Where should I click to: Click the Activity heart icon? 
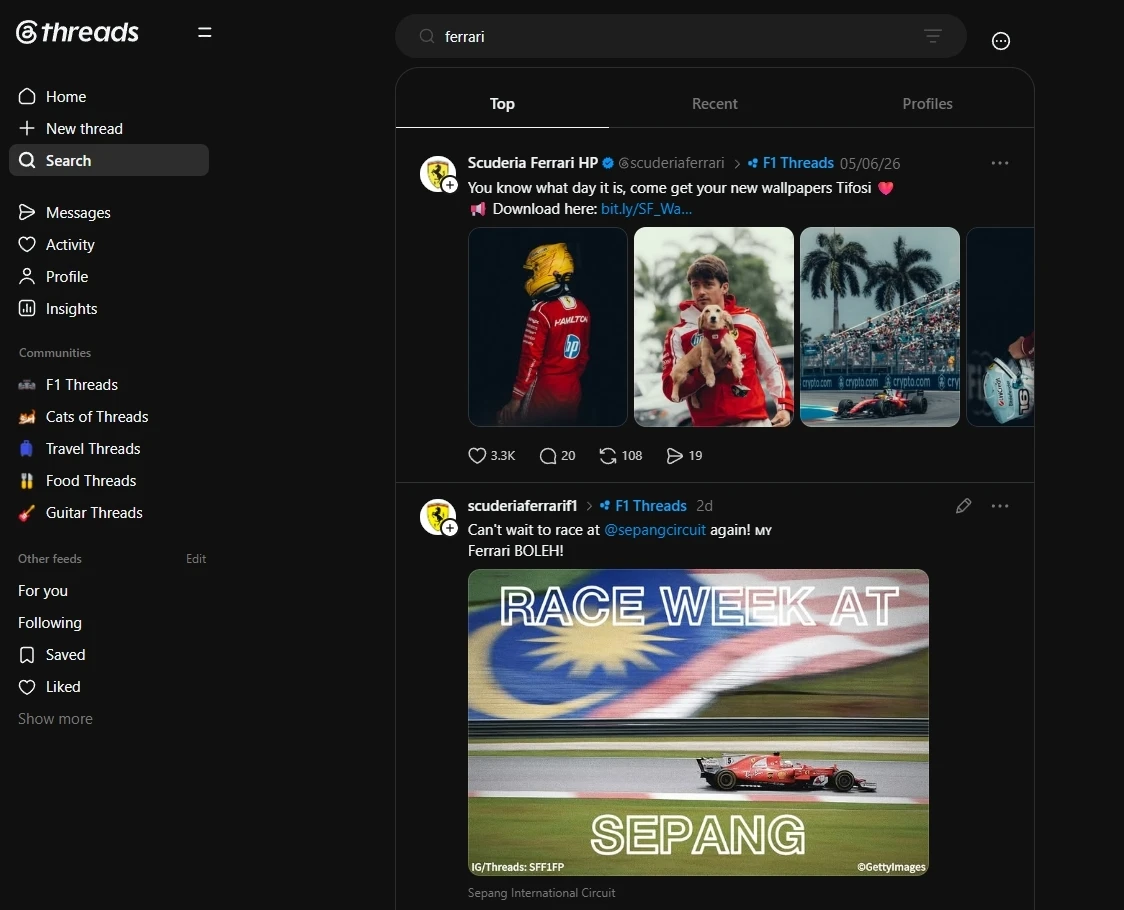(x=27, y=245)
